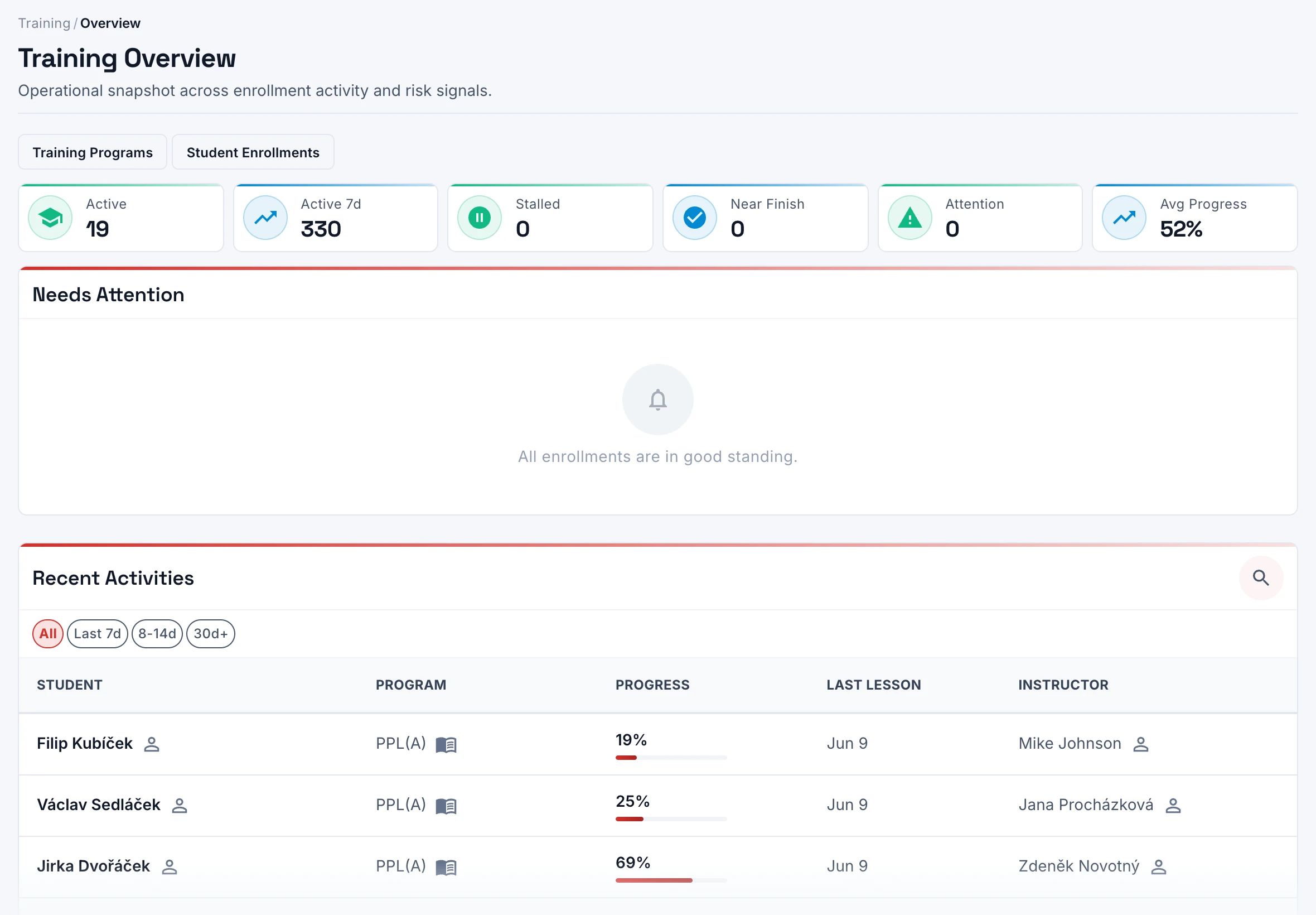Open search in Recent Activities

point(1260,577)
